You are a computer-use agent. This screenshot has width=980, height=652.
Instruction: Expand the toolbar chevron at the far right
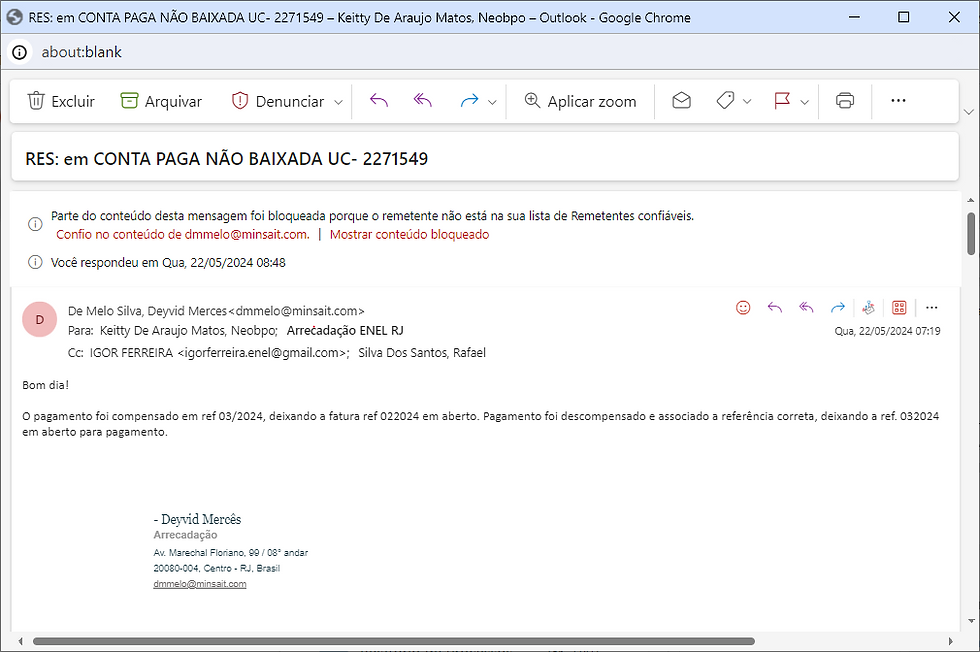969,112
